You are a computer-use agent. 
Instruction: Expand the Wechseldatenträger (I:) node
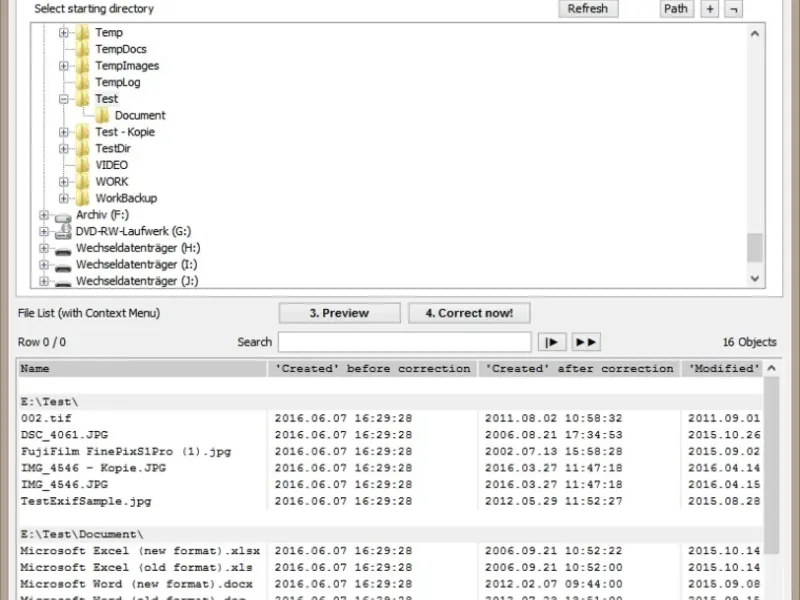[44, 264]
